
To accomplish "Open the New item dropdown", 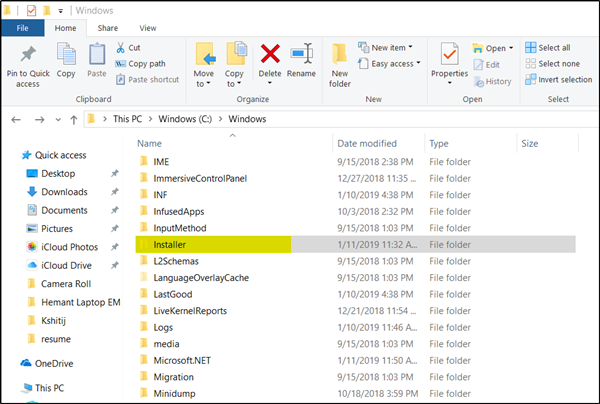I will 392,47.
